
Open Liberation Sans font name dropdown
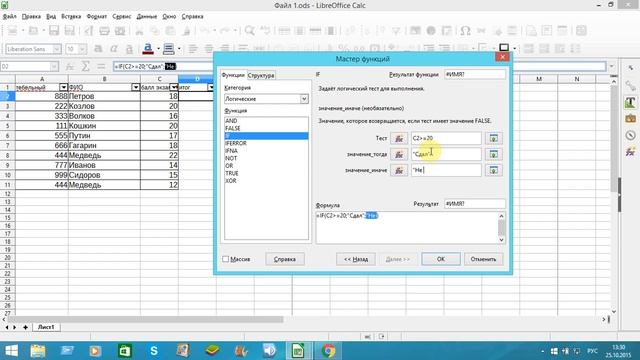click(x=57, y=49)
